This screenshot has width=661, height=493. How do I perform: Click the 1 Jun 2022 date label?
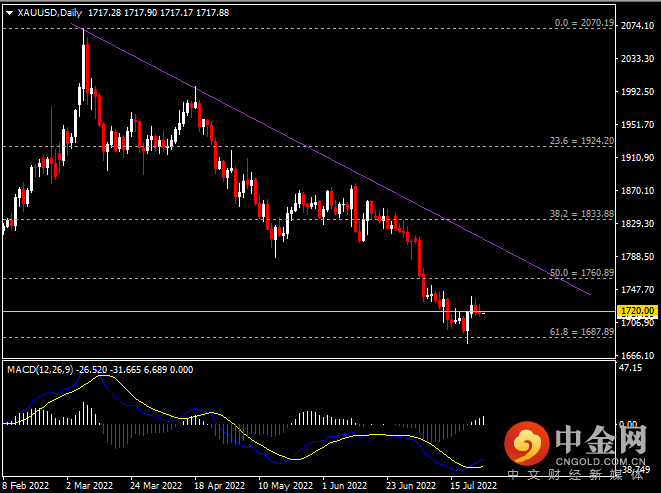pos(345,485)
